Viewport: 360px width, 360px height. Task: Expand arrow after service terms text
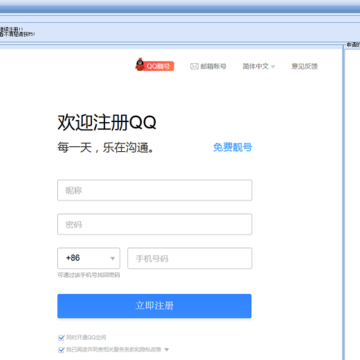(167, 350)
